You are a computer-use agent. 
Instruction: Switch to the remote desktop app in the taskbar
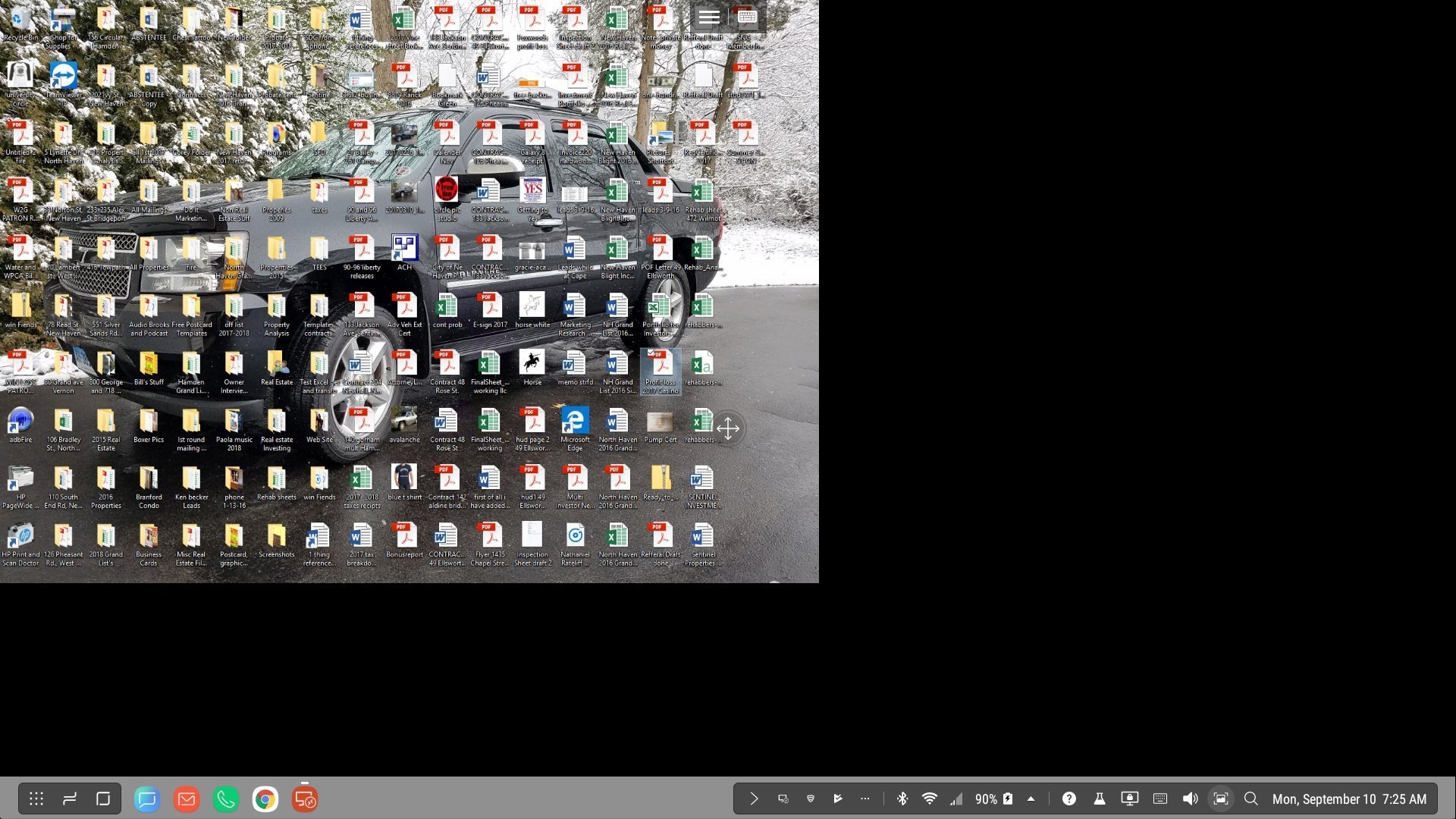point(305,799)
